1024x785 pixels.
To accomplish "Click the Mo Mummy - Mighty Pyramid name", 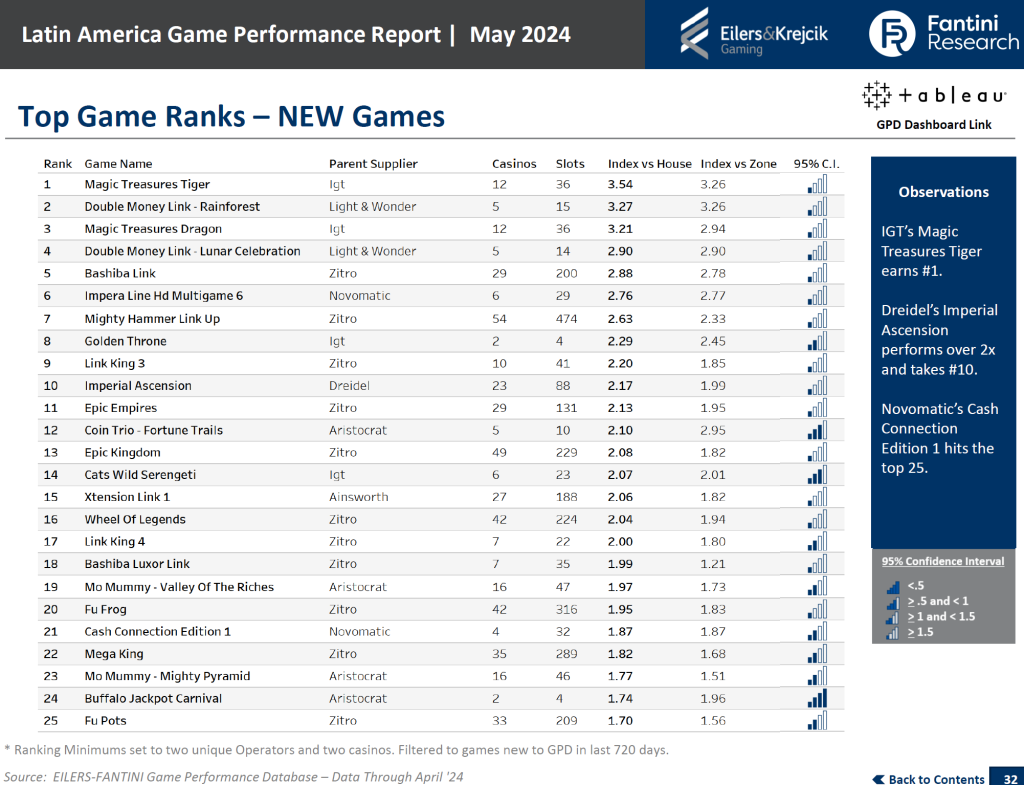I will point(167,676).
